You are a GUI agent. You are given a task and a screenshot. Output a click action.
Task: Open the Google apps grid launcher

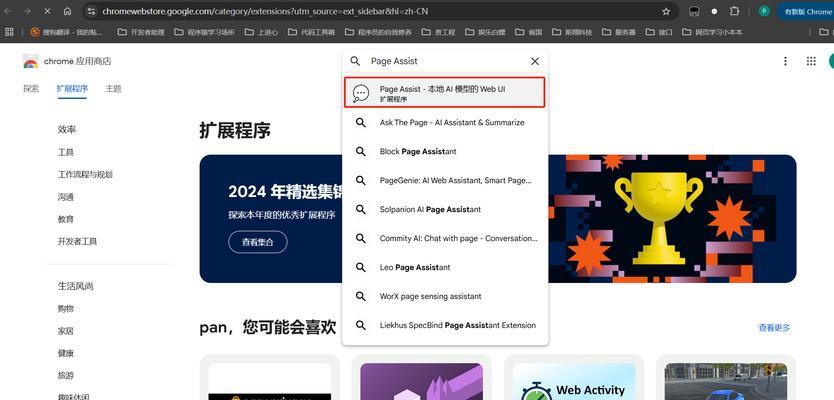[811, 61]
